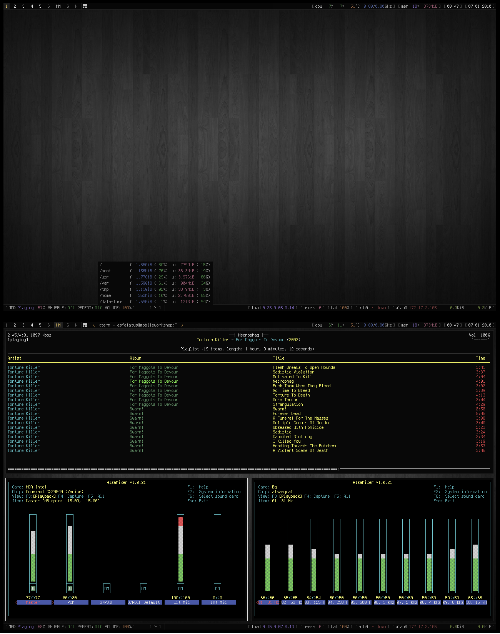Click the layout icon in the lower bar

85,325
